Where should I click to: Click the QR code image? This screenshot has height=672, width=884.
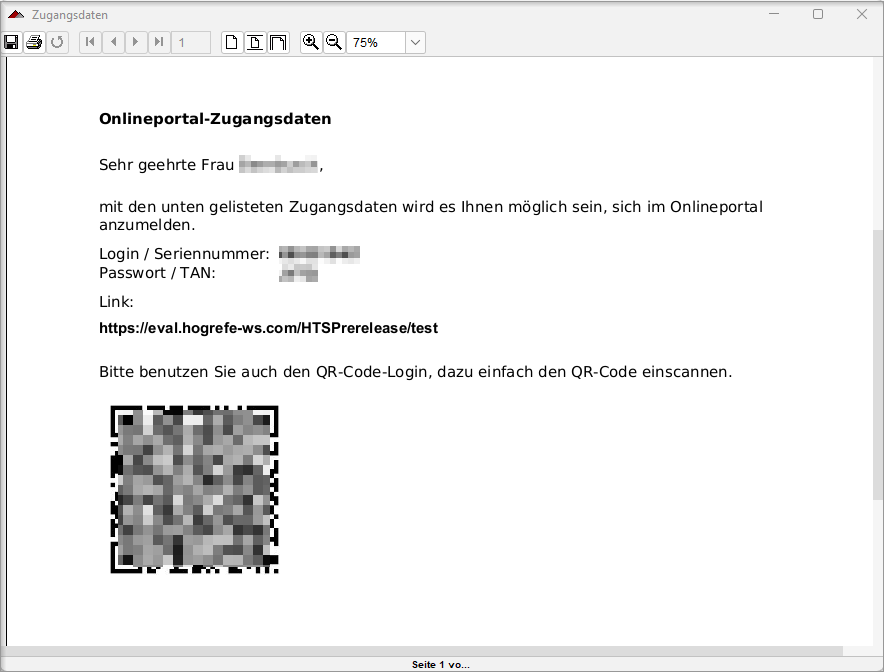click(195, 489)
